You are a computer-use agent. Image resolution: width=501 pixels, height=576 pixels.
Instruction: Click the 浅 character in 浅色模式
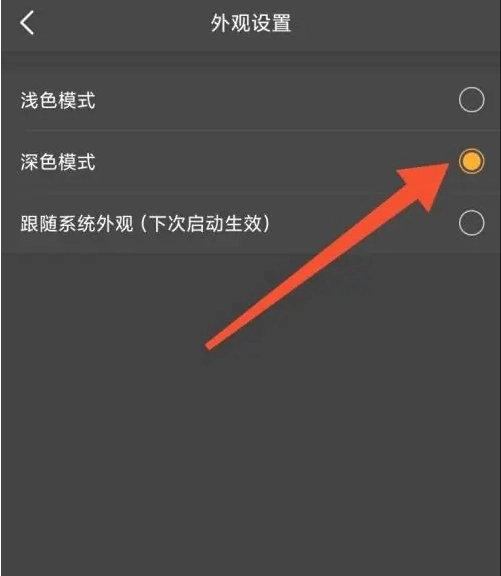coord(29,100)
